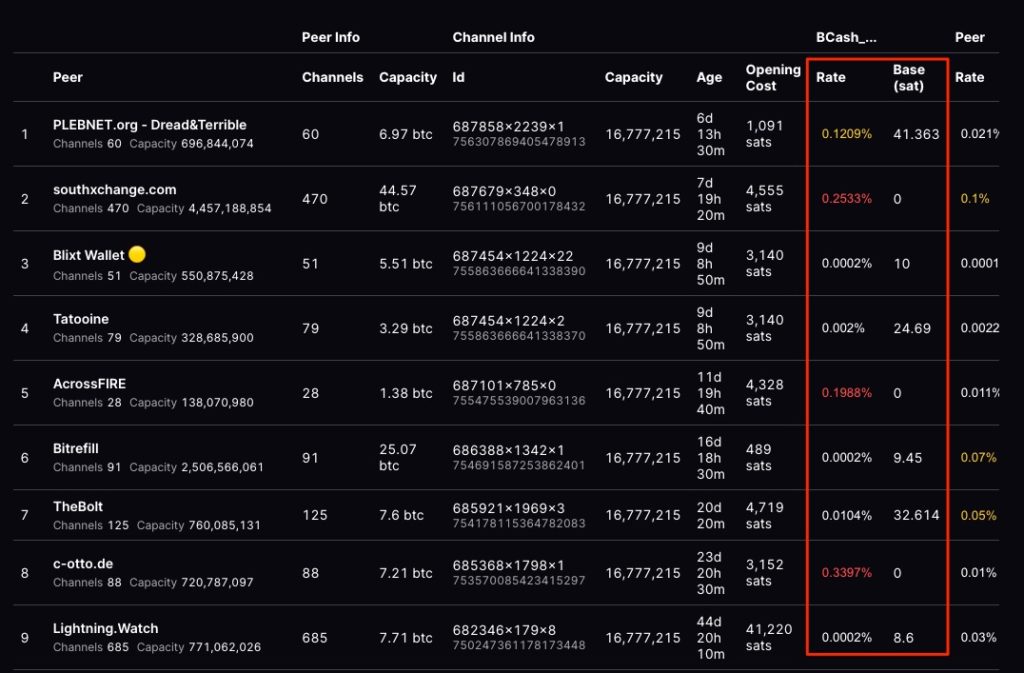Click channel id 687454×1224×22
Viewport: 1024px width, 673px height.
pyautogui.click(x=513, y=256)
